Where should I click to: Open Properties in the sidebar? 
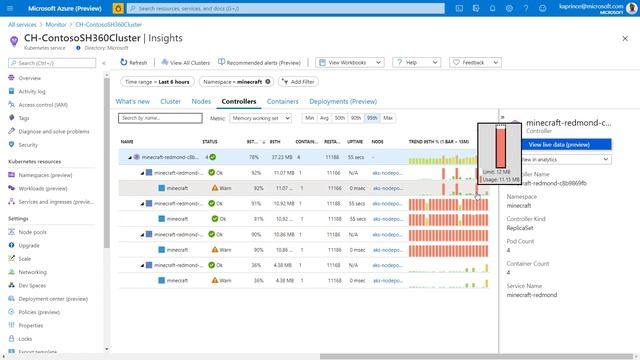(x=31, y=326)
